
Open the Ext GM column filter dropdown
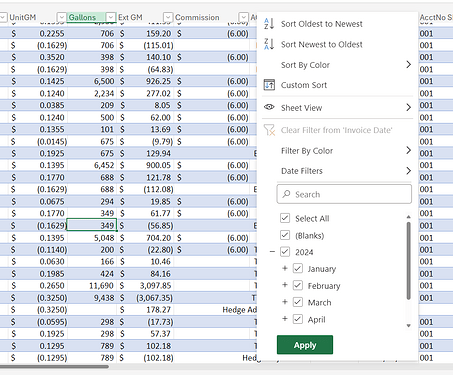168,17
